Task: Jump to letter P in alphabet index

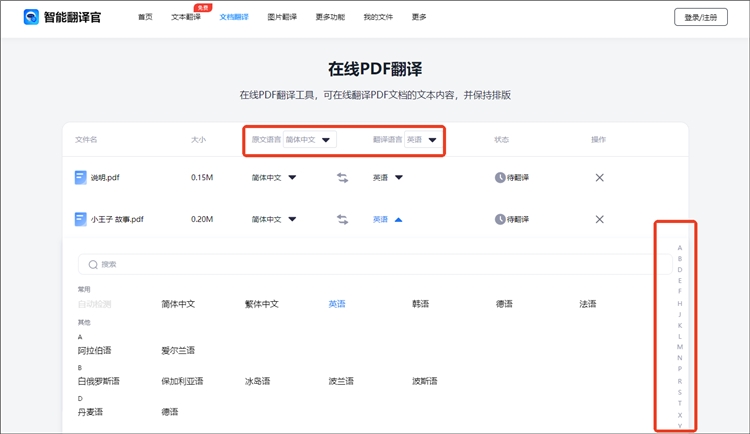Action: click(680, 369)
